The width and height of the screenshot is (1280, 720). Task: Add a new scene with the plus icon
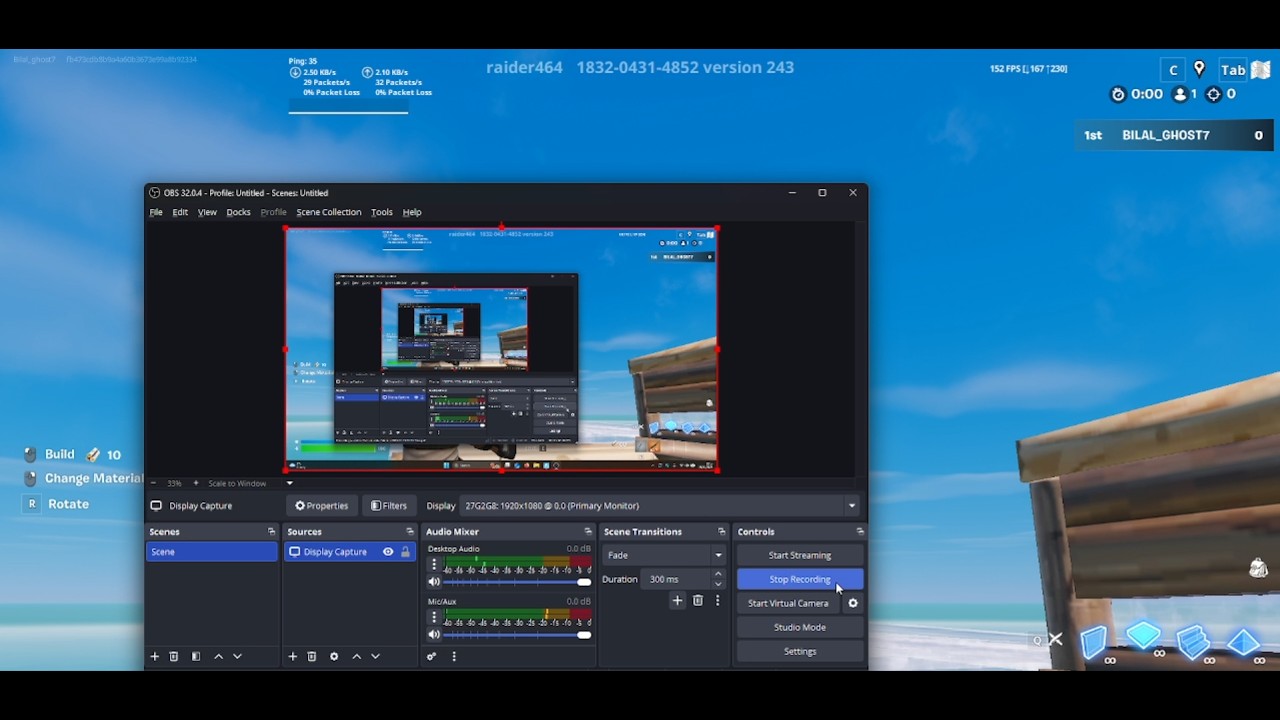tap(155, 656)
